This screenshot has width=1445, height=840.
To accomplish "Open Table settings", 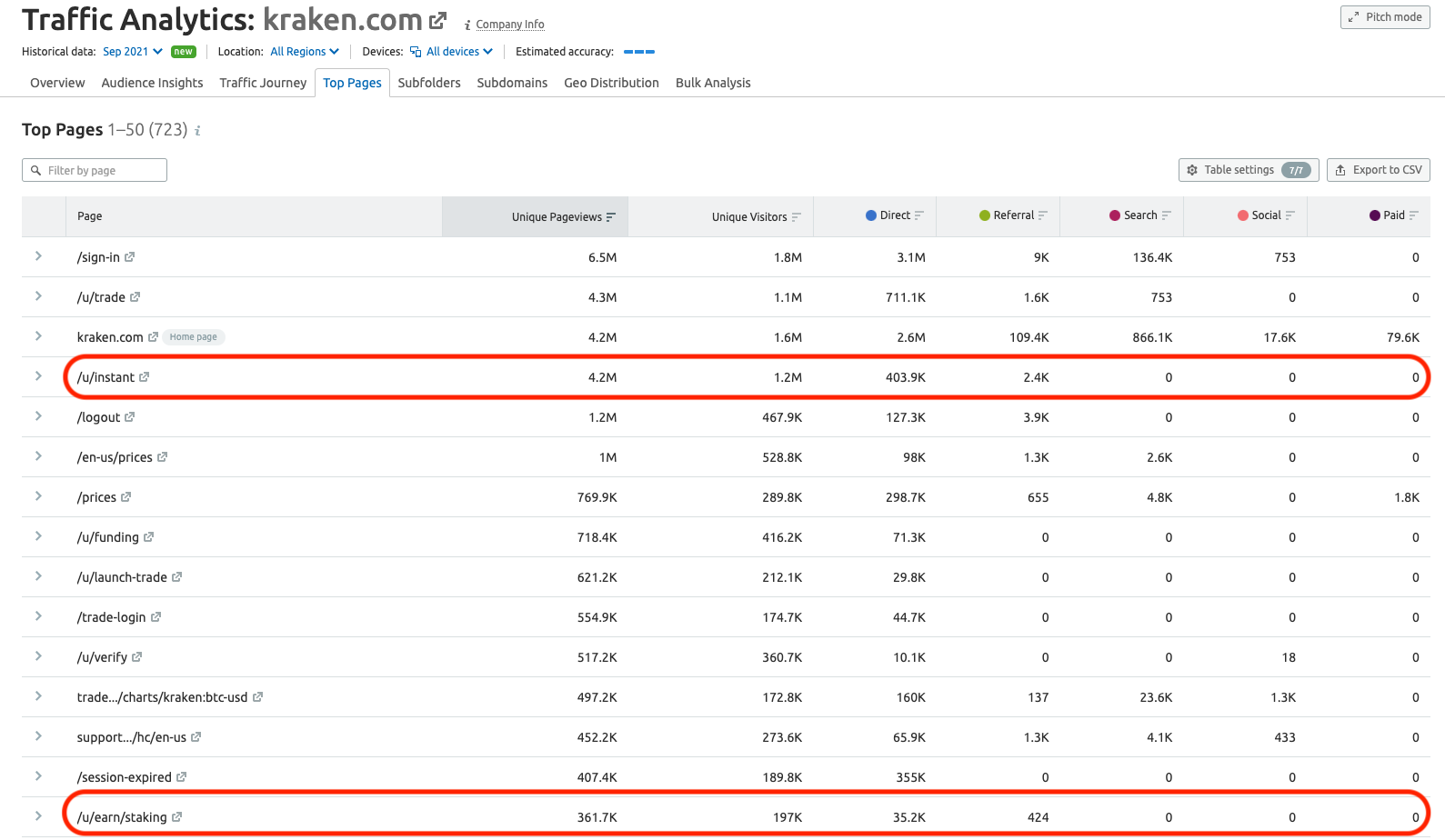I will point(1249,170).
